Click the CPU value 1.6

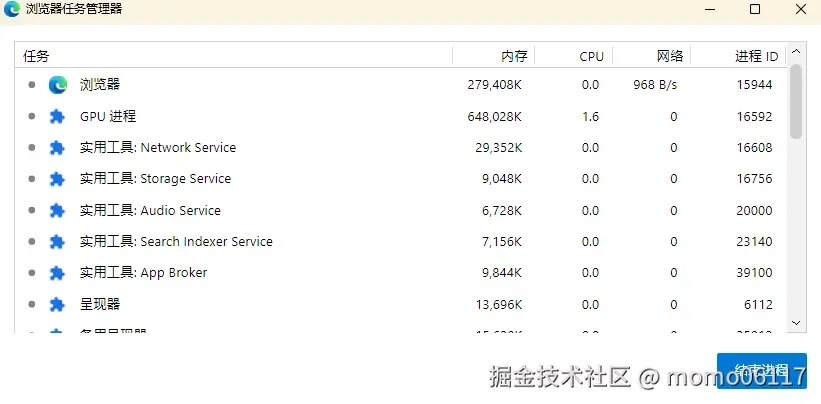point(590,116)
